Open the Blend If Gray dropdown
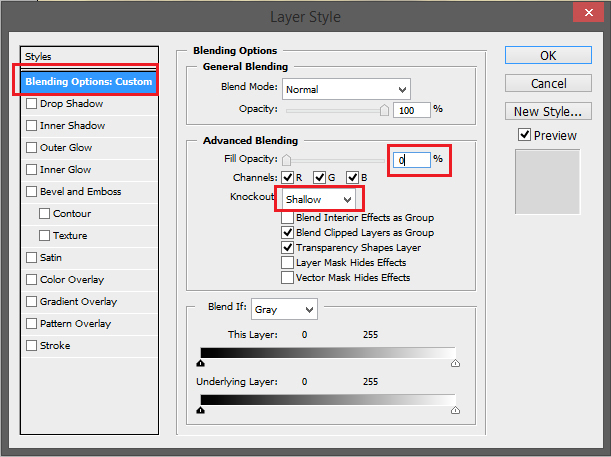Viewport: 611px width, 457px height. (284, 310)
